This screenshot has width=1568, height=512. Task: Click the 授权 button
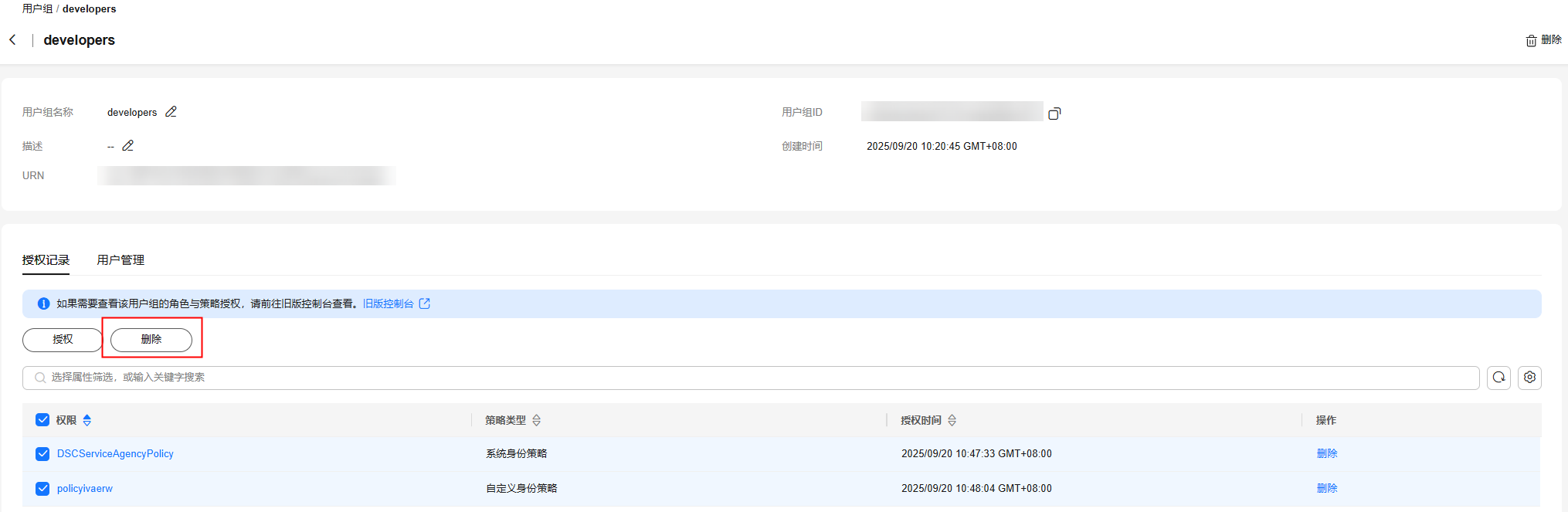[x=63, y=340]
